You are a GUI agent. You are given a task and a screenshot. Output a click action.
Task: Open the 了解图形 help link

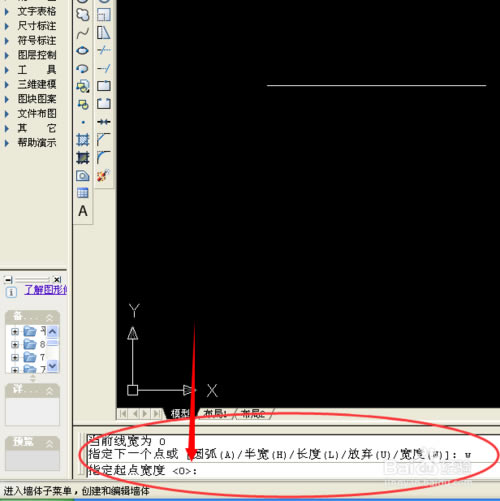pos(46,289)
